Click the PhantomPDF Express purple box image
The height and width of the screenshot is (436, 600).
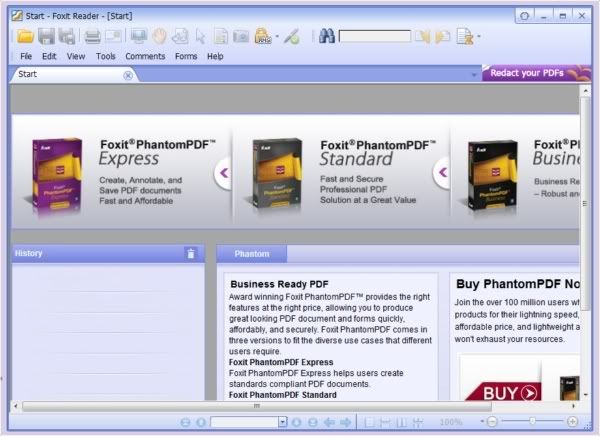point(56,174)
